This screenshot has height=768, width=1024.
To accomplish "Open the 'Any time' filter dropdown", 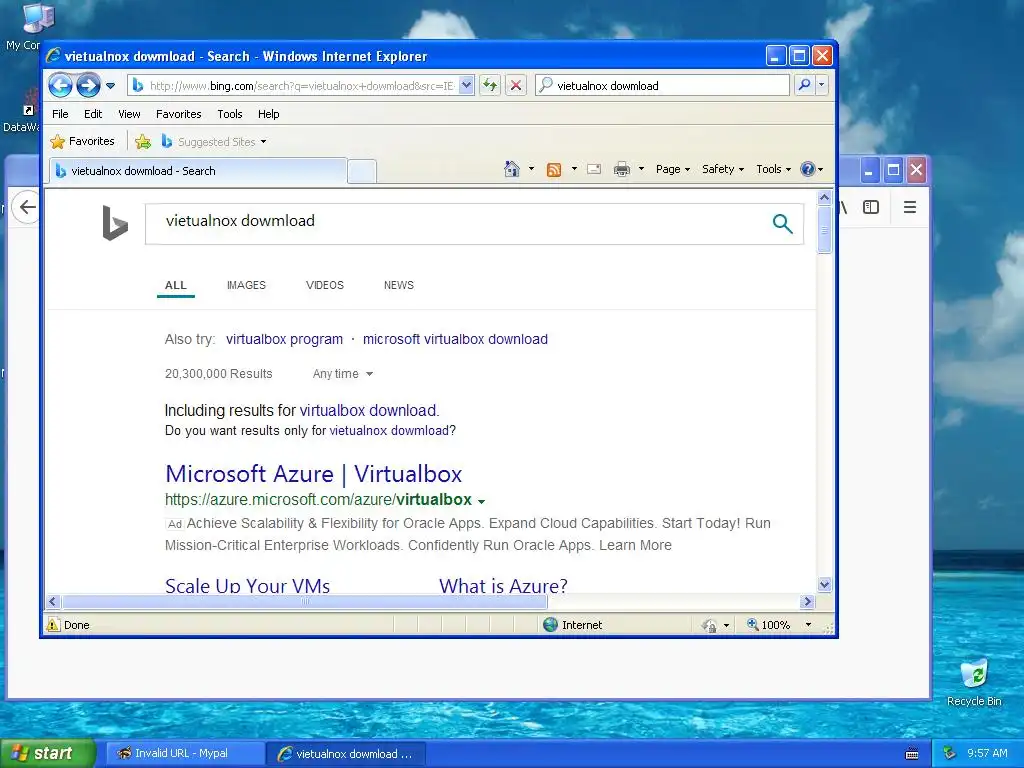I will click(342, 374).
